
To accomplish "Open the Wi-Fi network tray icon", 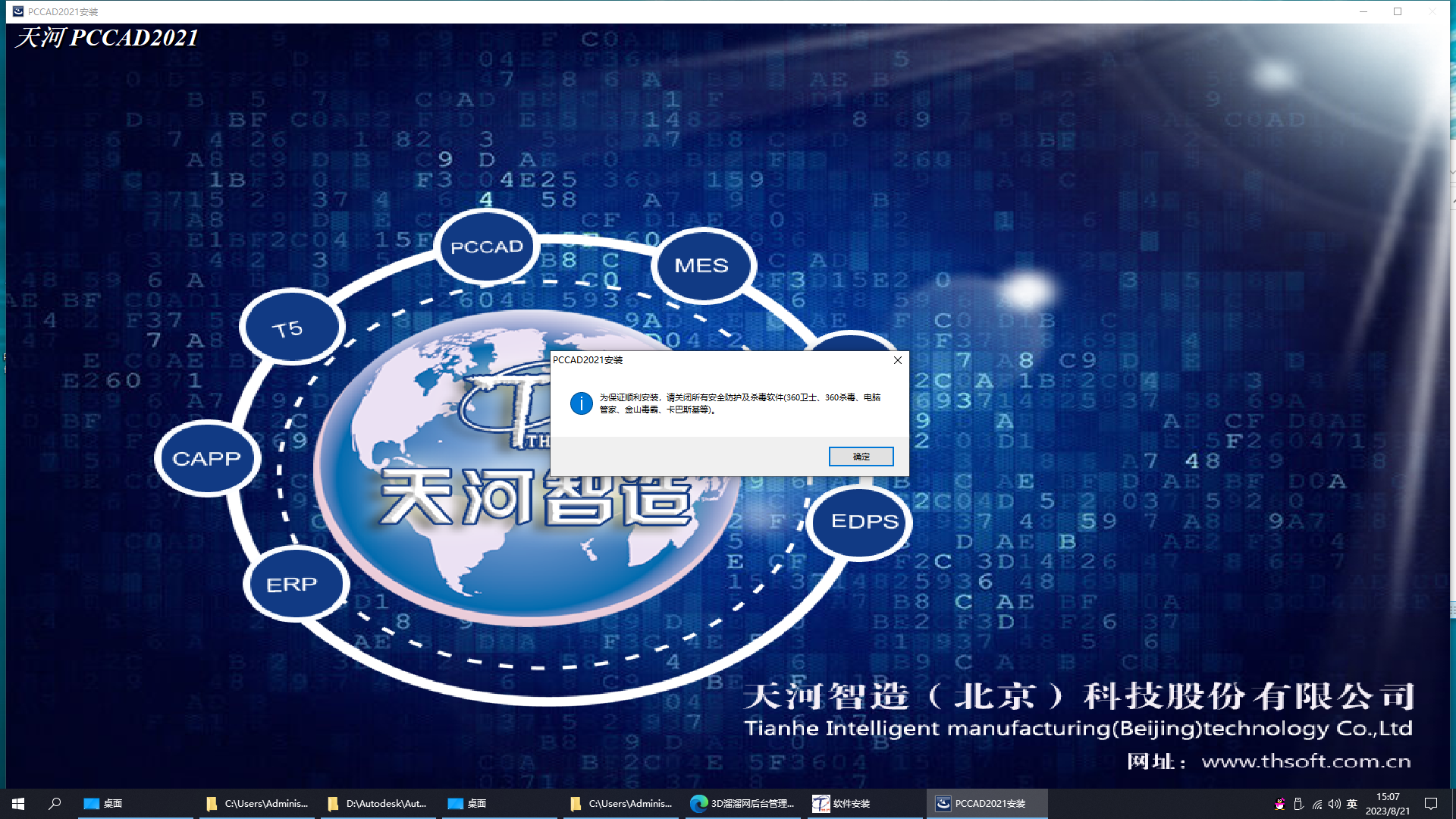I will pos(1316,804).
